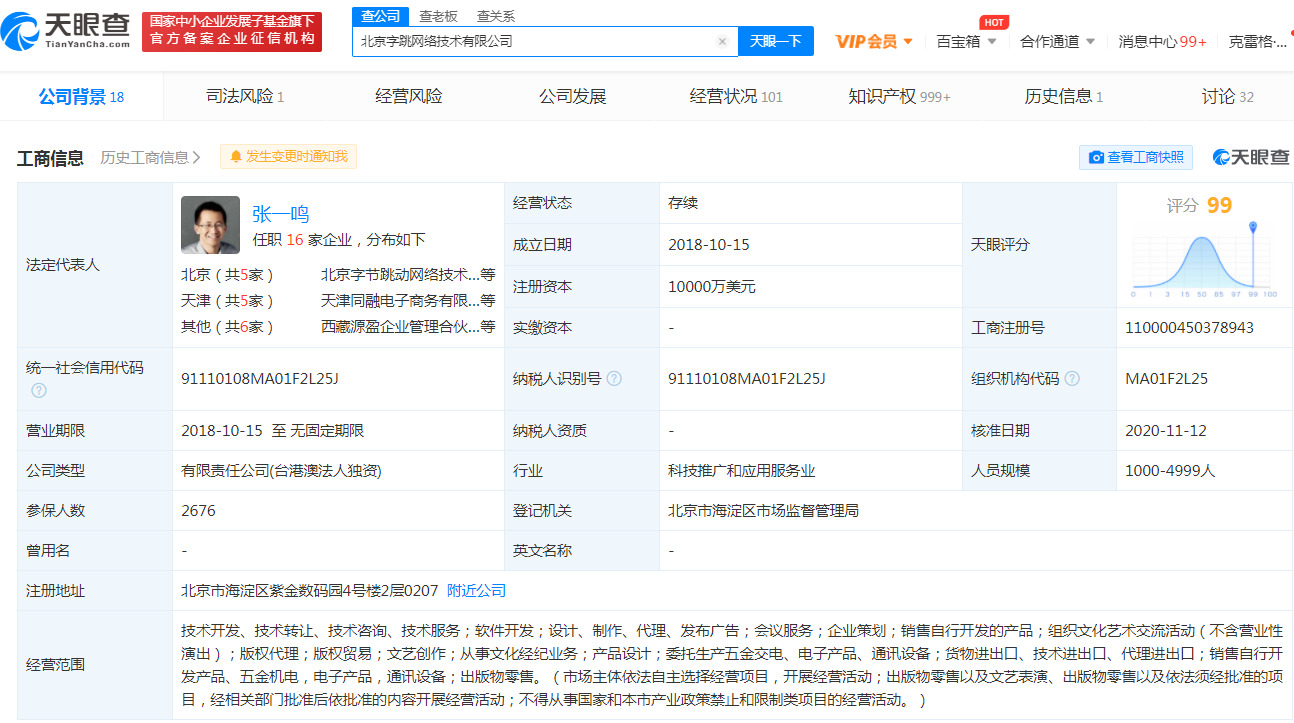Select the 查关系 search tab
The width and height of the screenshot is (1294, 723).
[x=496, y=15]
